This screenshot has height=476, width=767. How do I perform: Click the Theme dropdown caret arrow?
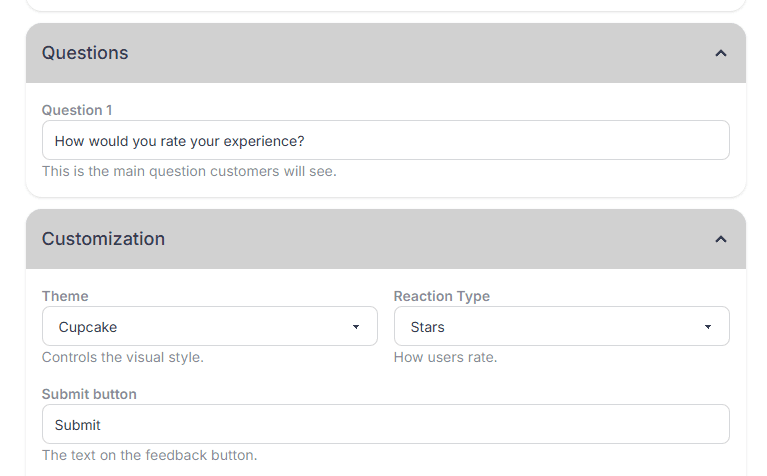point(356,327)
